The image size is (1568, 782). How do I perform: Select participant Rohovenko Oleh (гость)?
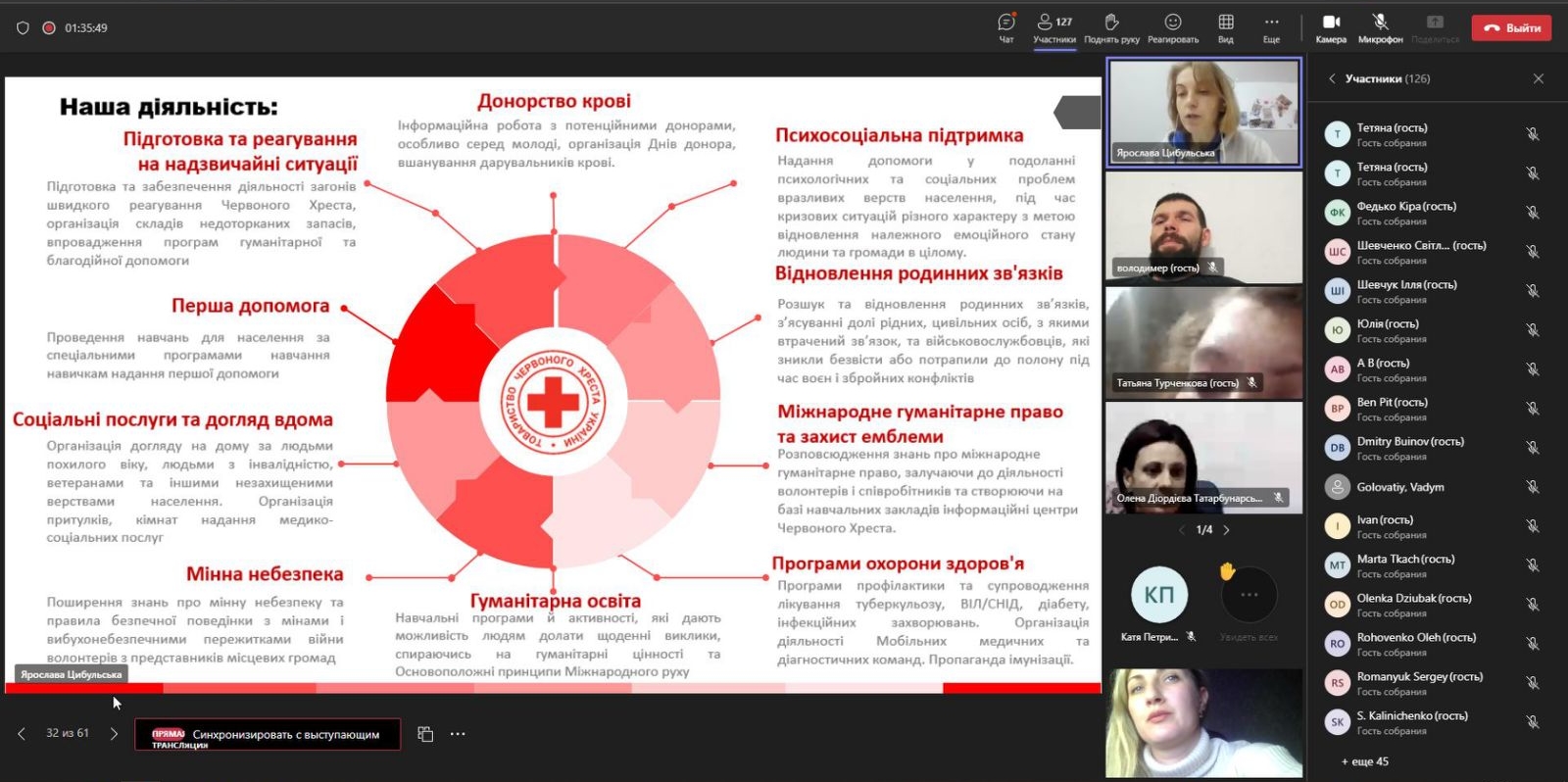pos(1431,644)
